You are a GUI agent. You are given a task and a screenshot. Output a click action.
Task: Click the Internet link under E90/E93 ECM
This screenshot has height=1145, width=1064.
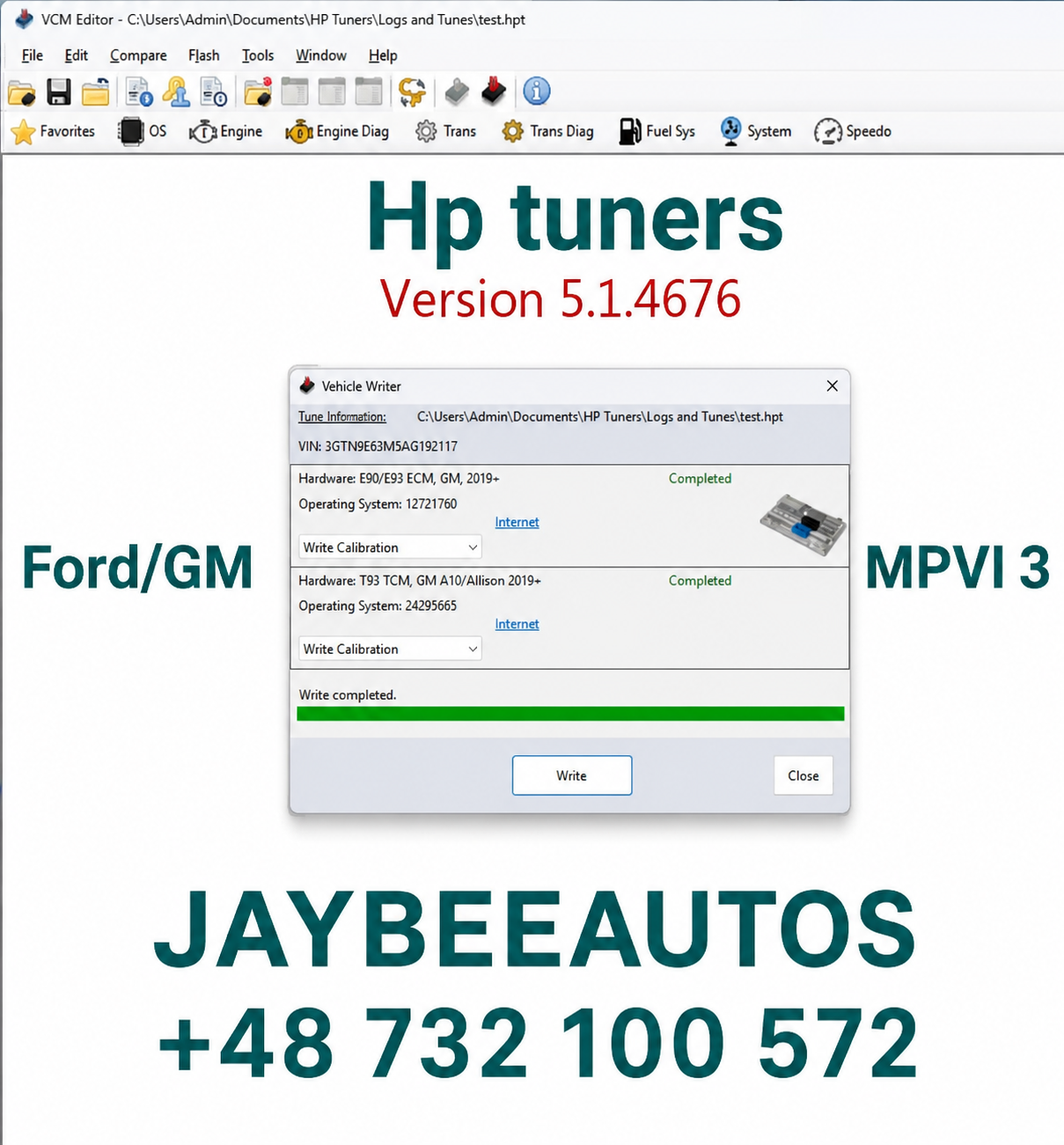point(517,522)
